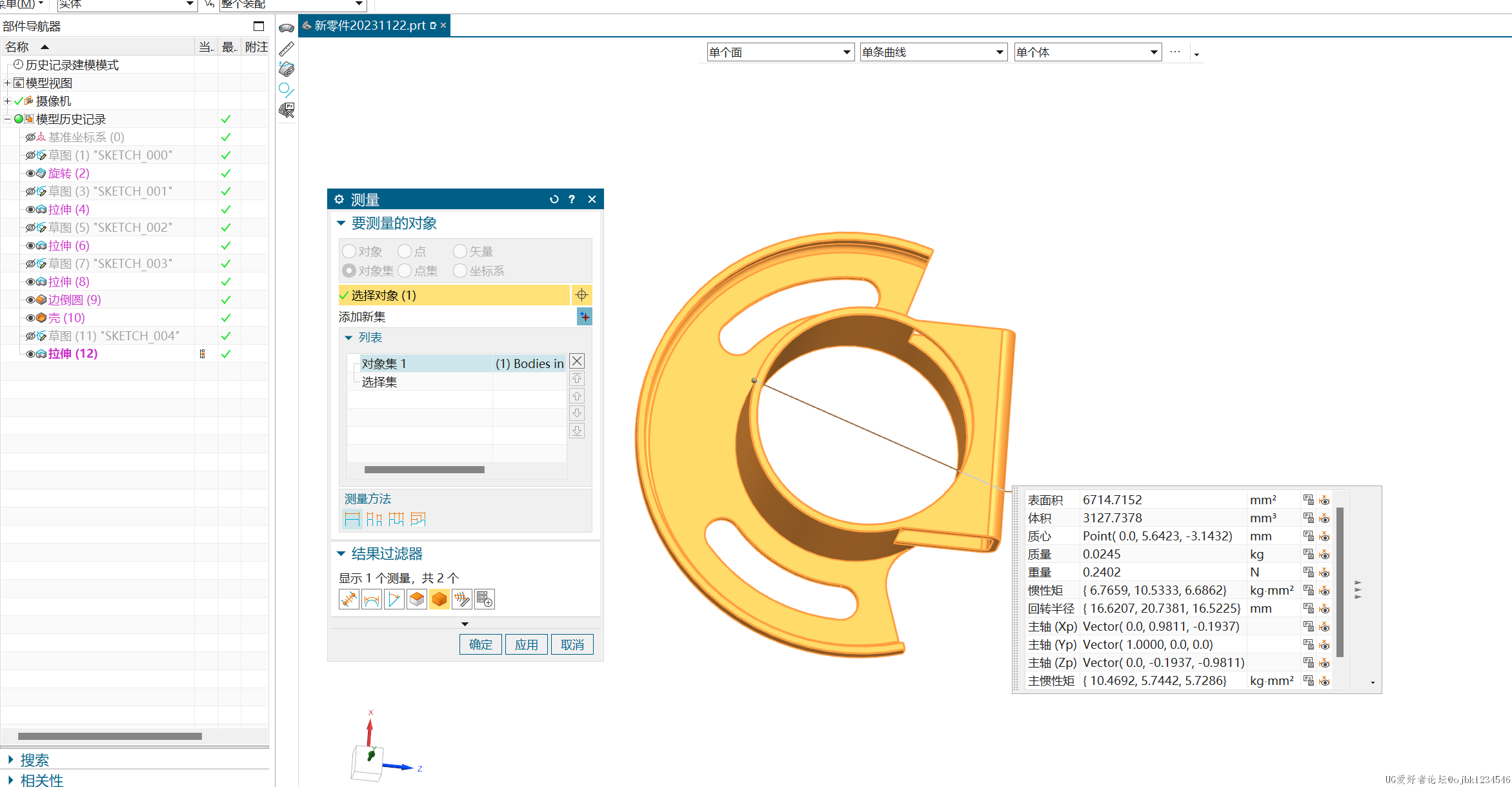Reset the Measure dialog with refresh icon
The image size is (1512, 787).
(x=554, y=199)
